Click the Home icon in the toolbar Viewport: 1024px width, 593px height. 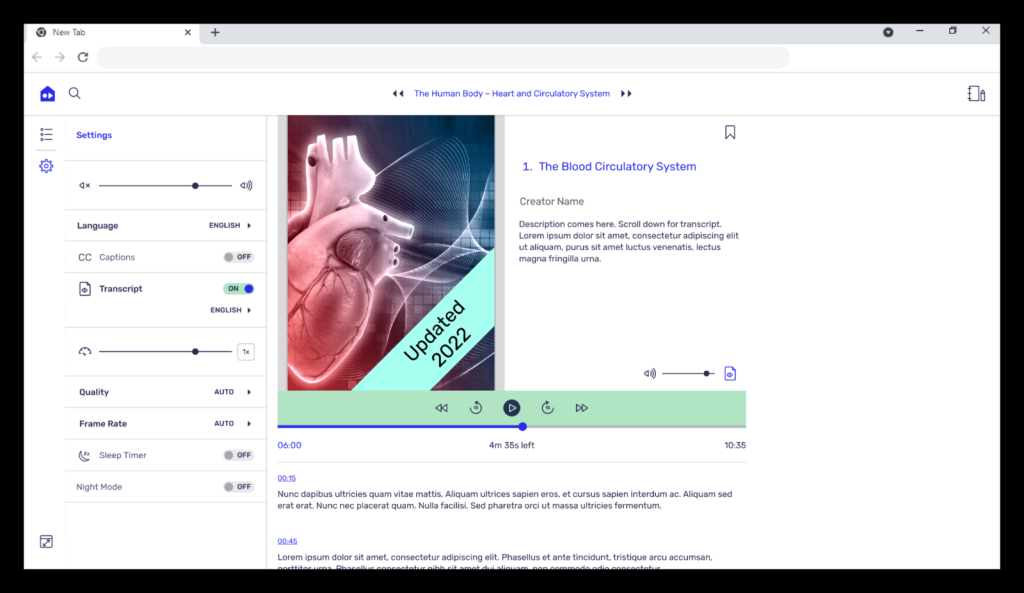pyautogui.click(x=46, y=93)
